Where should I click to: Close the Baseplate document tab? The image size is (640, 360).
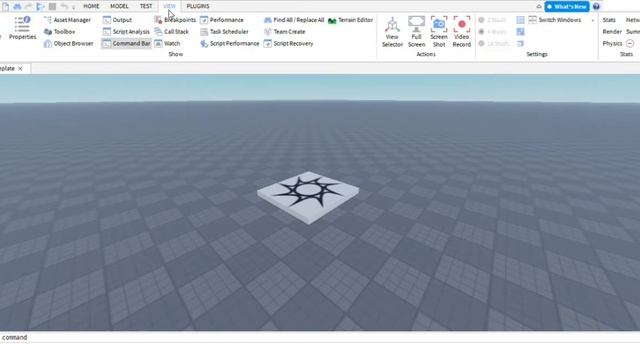coord(20,69)
